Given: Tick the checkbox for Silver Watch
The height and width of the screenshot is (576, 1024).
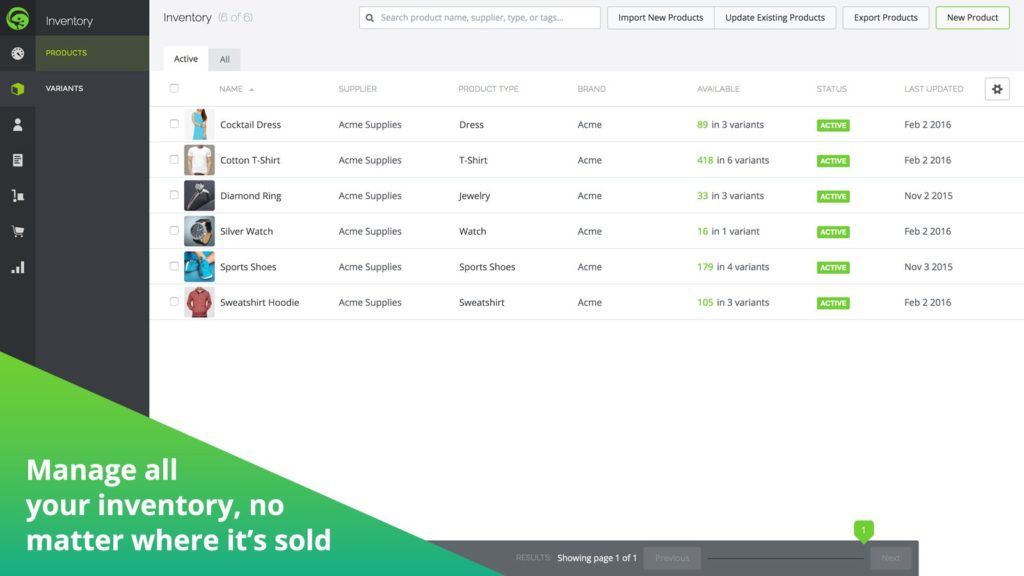Looking at the screenshot, I should pyautogui.click(x=174, y=230).
